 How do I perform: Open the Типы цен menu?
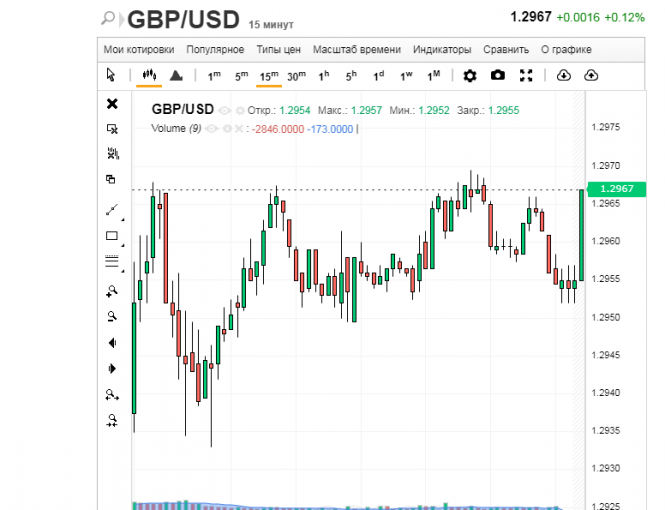(278, 50)
